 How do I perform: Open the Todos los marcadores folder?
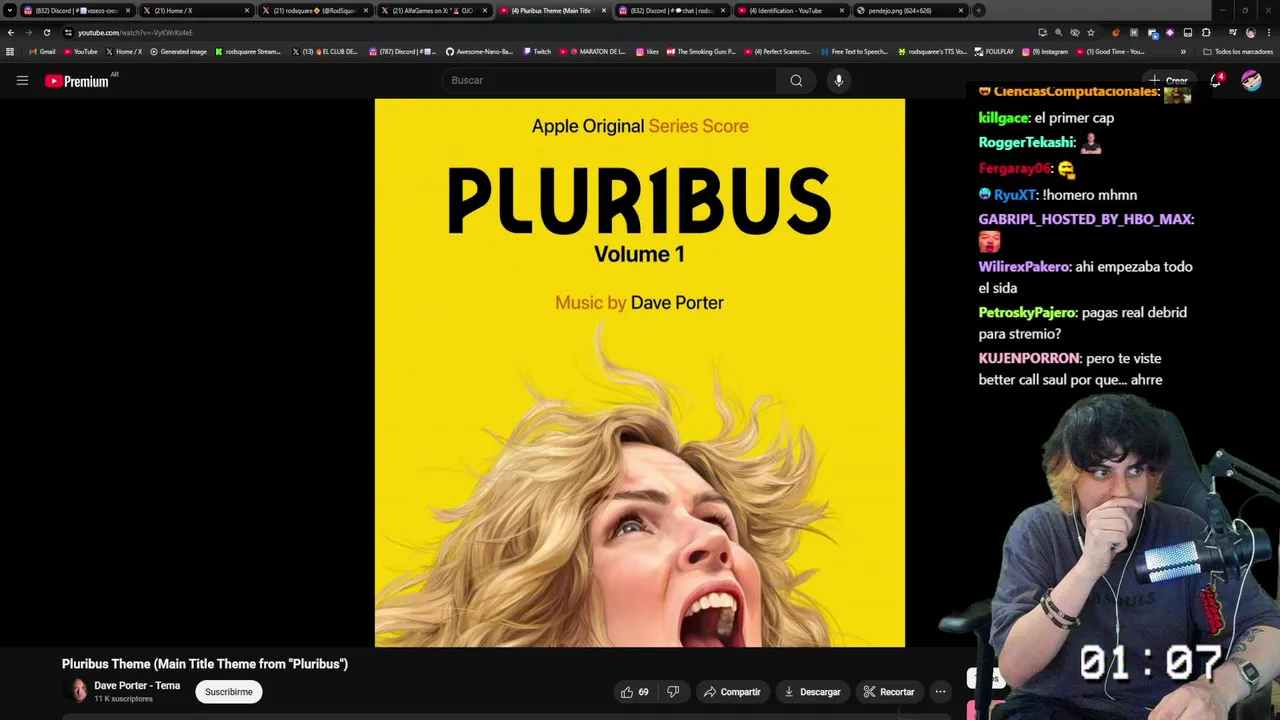coord(1238,52)
